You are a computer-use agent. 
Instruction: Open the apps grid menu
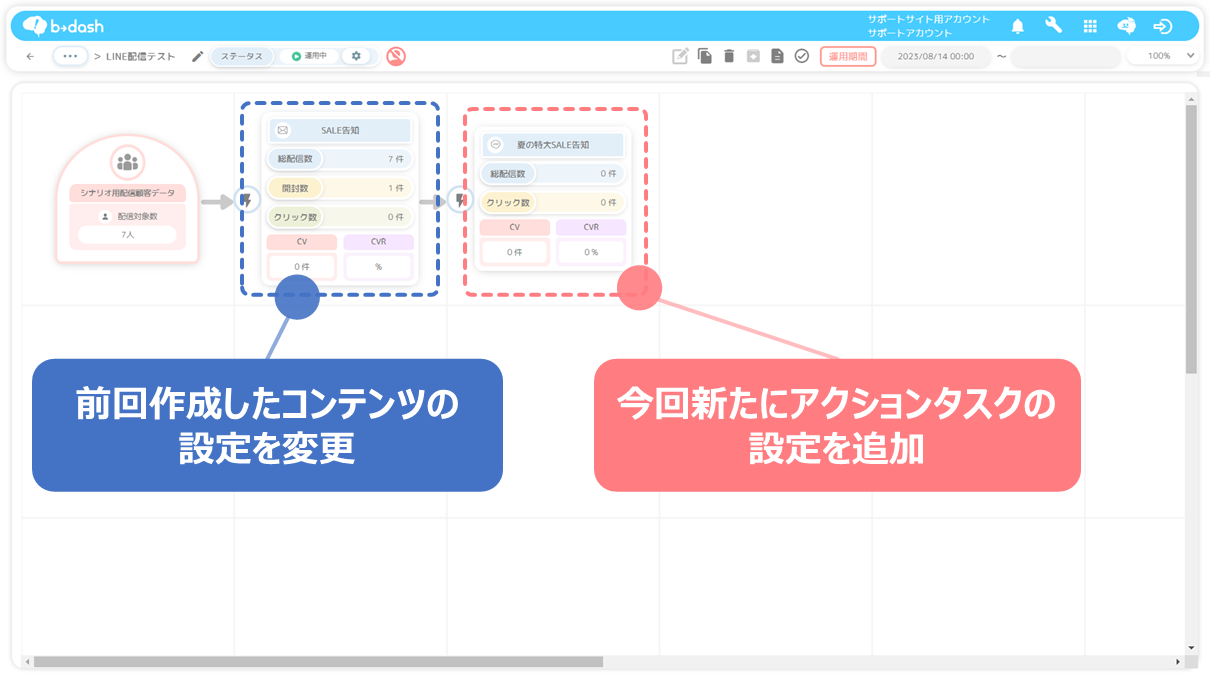click(x=1090, y=26)
